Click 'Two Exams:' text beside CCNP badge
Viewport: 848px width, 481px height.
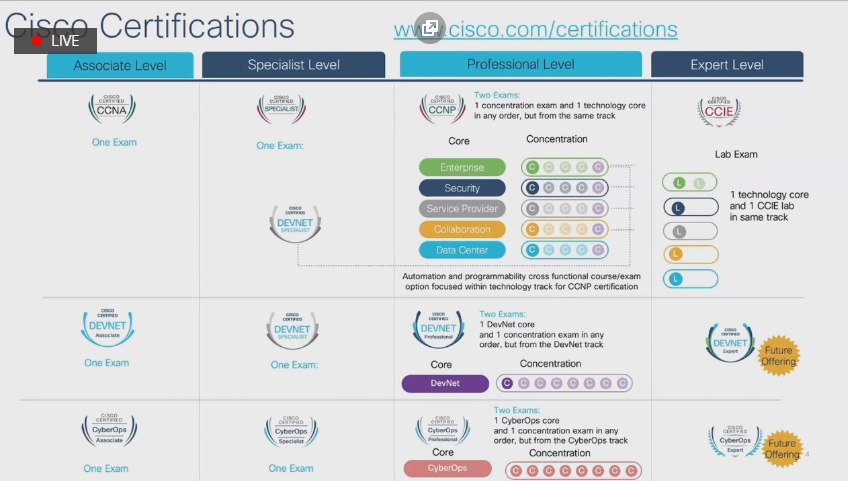(x=497, y=95)
